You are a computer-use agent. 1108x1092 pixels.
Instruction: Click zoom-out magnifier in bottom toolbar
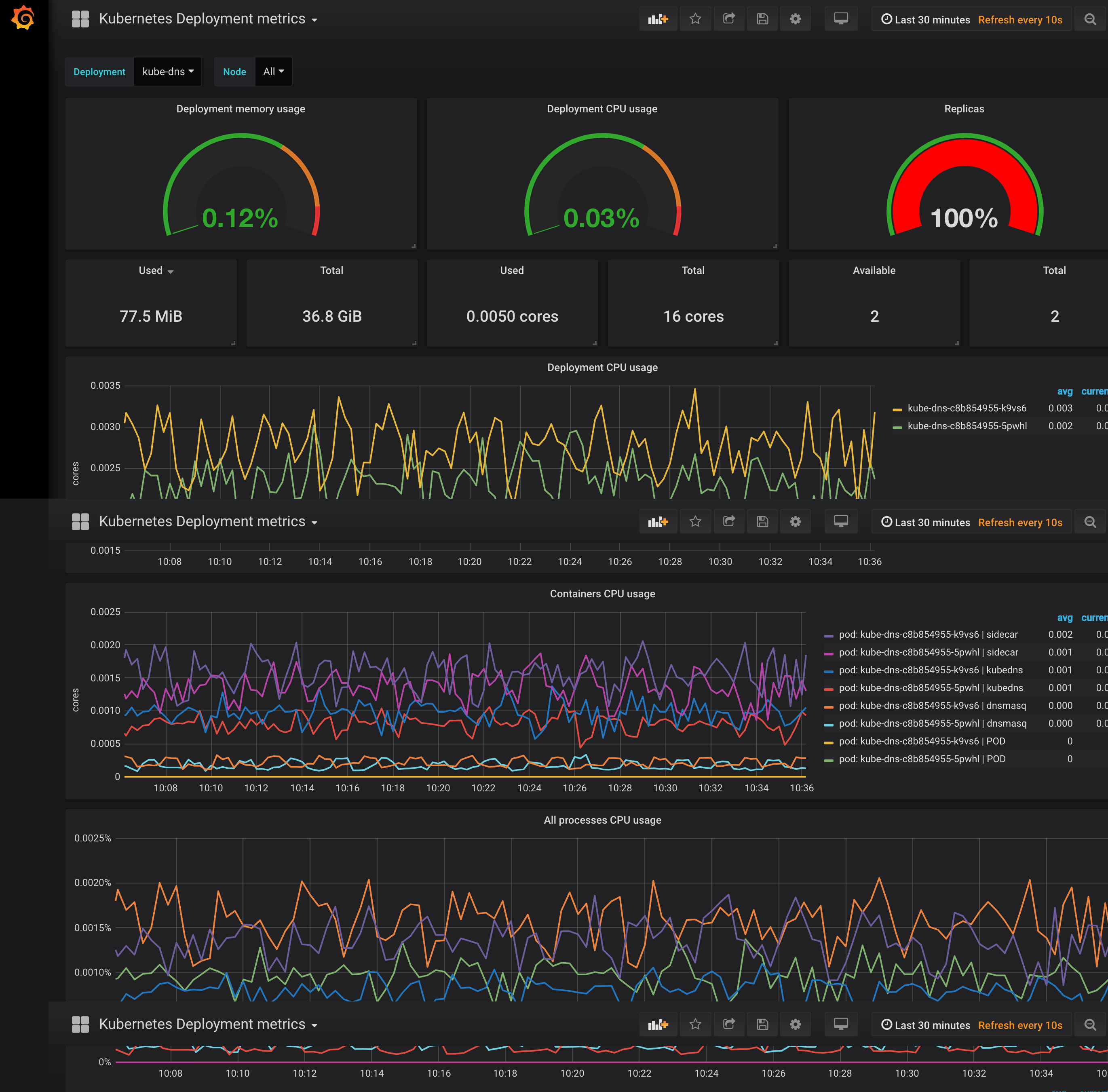[1090, 1025]
